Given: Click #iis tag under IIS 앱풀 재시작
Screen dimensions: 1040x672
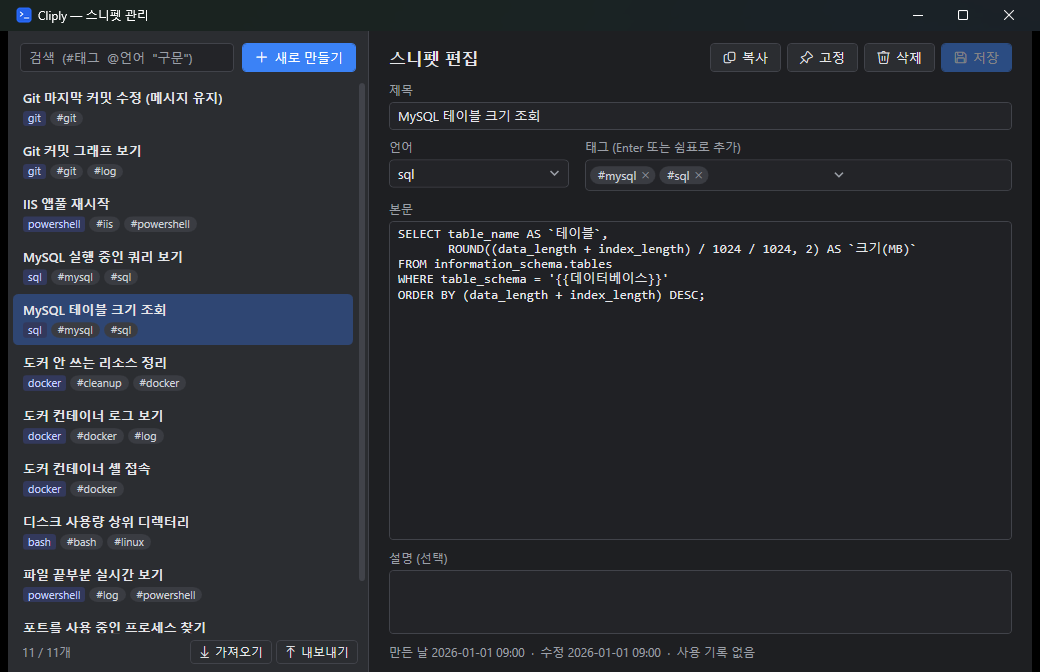Looking at the screenshot, I should coord(104,224).
